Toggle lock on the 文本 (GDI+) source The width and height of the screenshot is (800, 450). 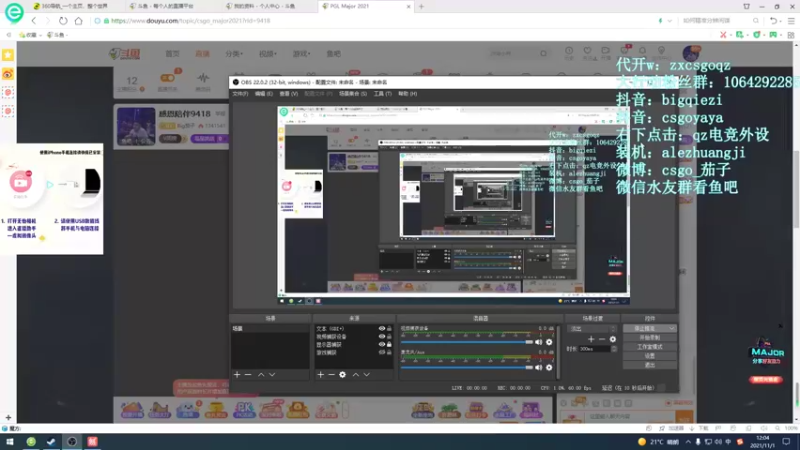pos(389,329)
